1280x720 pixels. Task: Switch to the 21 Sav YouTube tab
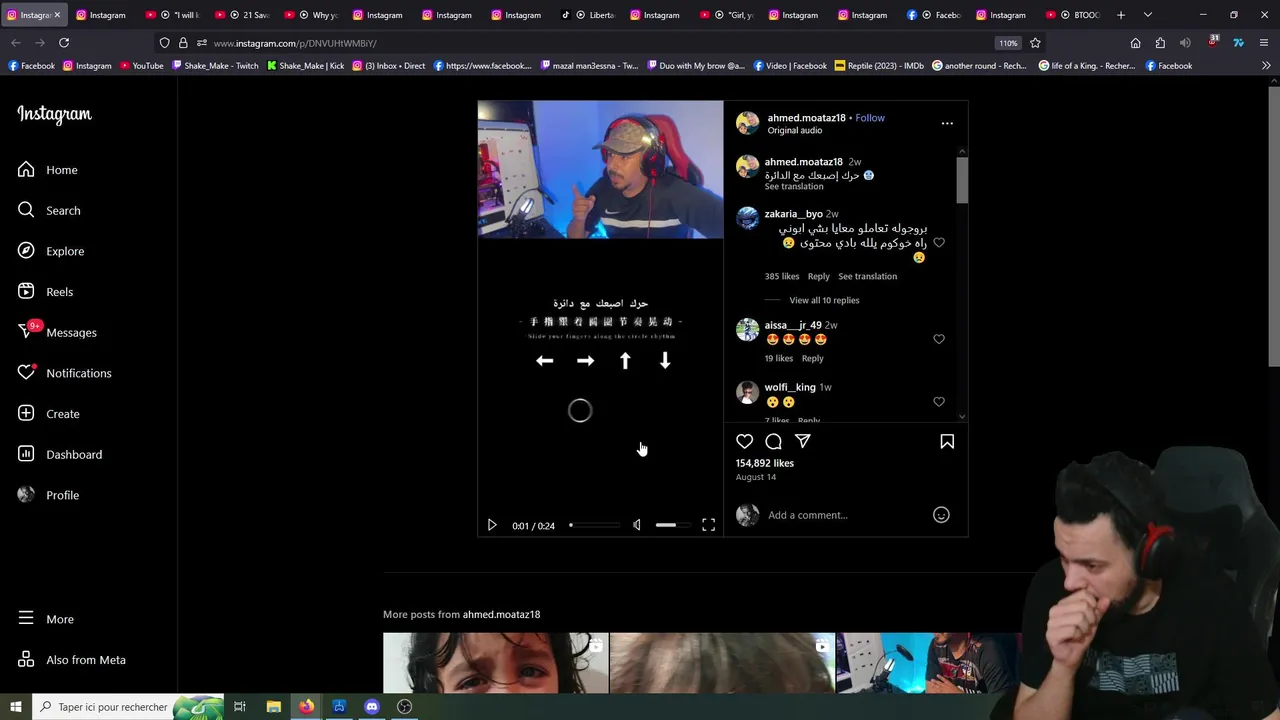[x=243, y=15]
